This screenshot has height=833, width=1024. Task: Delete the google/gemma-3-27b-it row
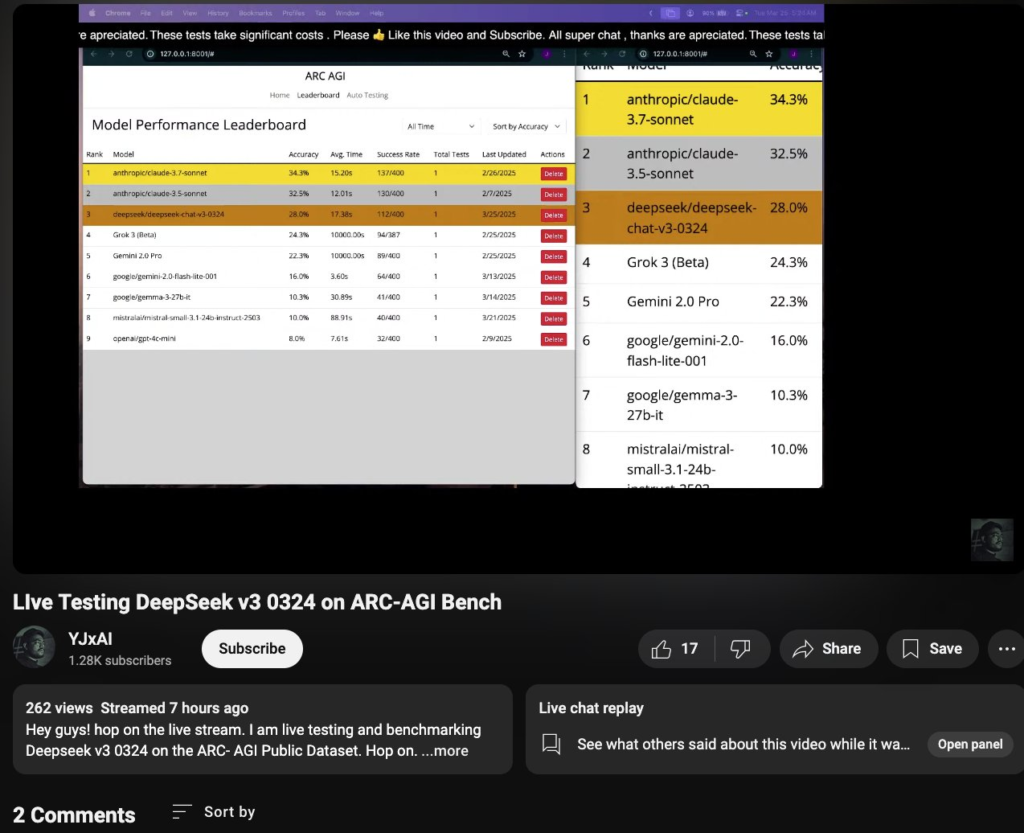point(553,298)
